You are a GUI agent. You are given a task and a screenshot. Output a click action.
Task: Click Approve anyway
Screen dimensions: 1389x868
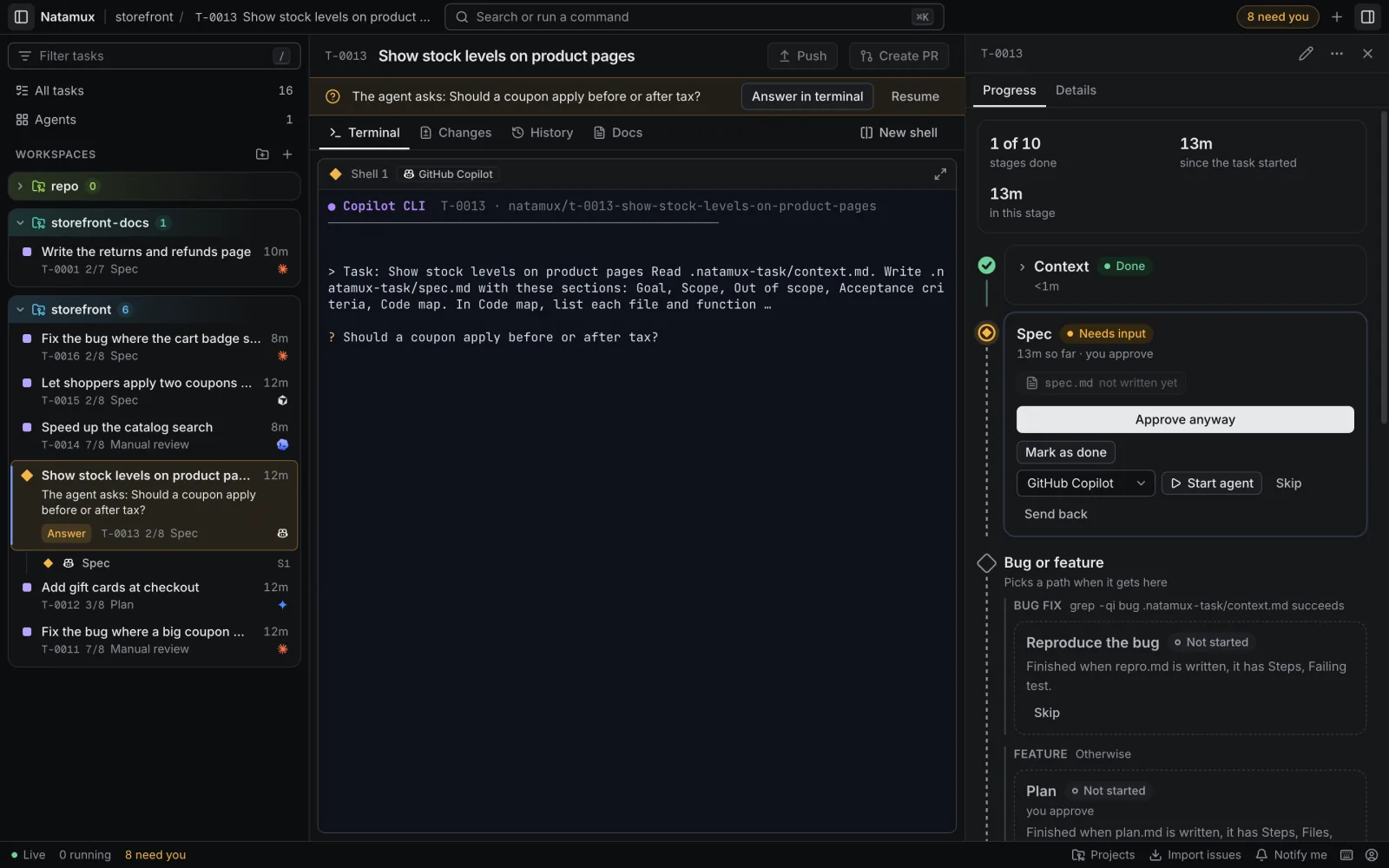(x=1185, y=420)
